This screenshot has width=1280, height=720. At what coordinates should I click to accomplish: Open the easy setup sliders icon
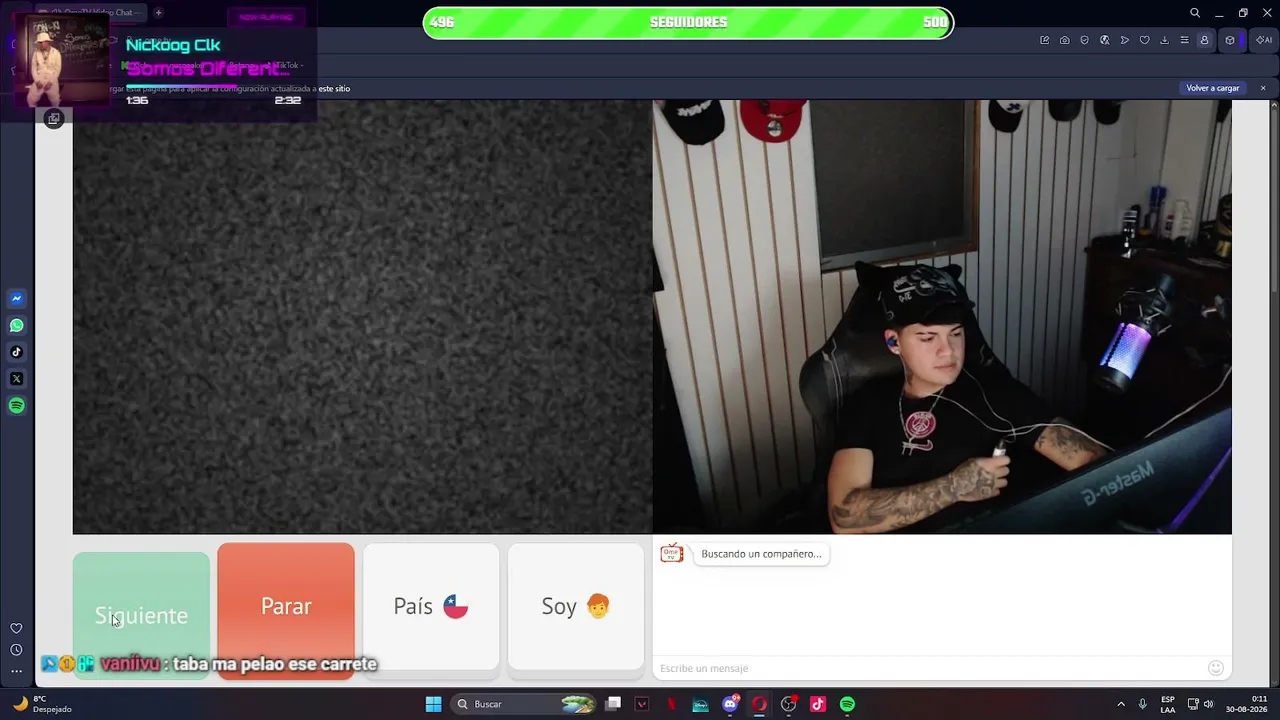(x=1185, y=40)
